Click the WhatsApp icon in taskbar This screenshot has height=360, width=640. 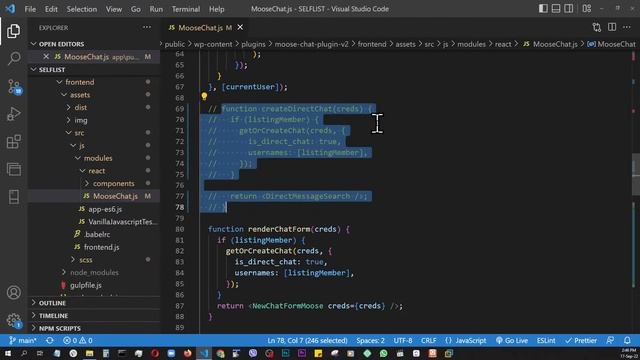tap(384, 353)
